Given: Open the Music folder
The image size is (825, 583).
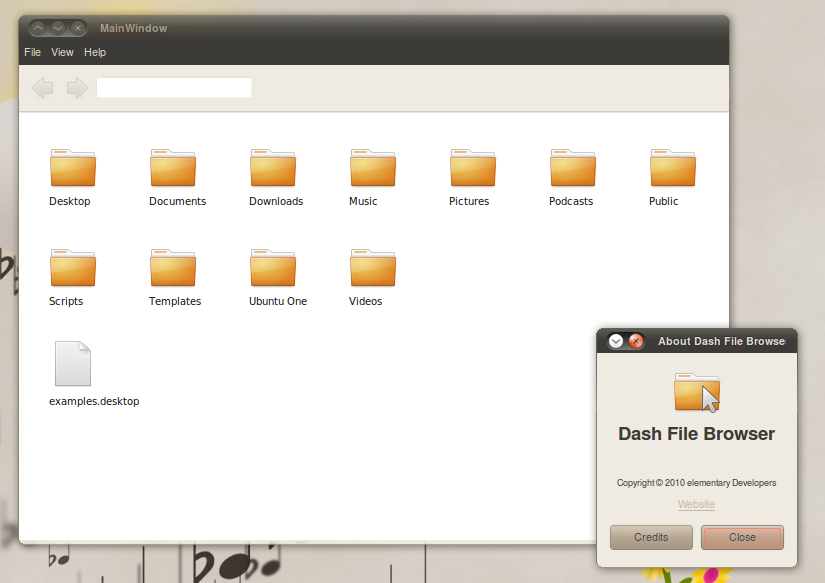Looking at the screenshot, I should click(371, 168).
